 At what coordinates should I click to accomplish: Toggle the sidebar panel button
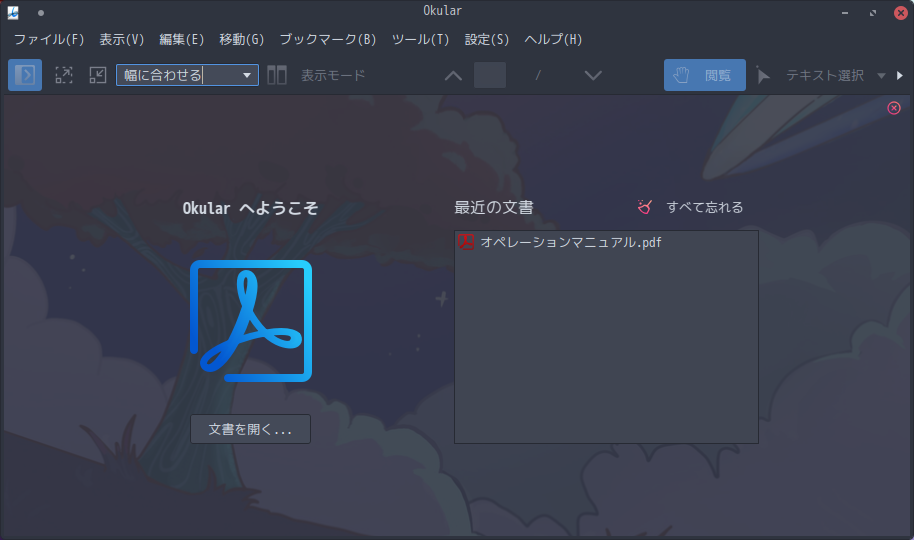pyautogui.click(x=24, y=75)
